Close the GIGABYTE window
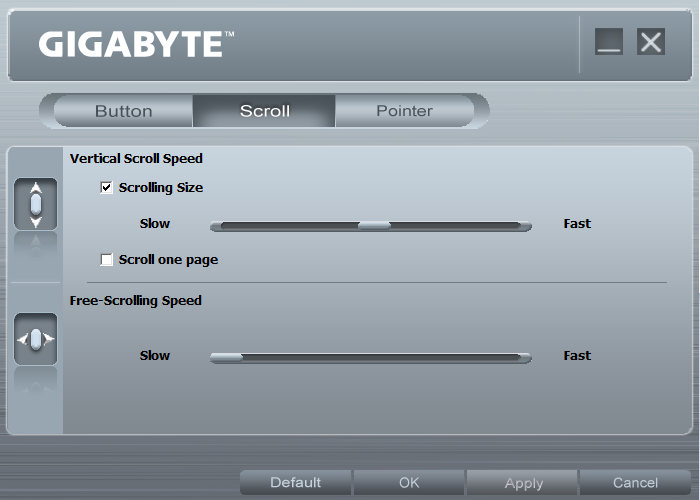Screen dimensions: 700x500 coord(651,42)
